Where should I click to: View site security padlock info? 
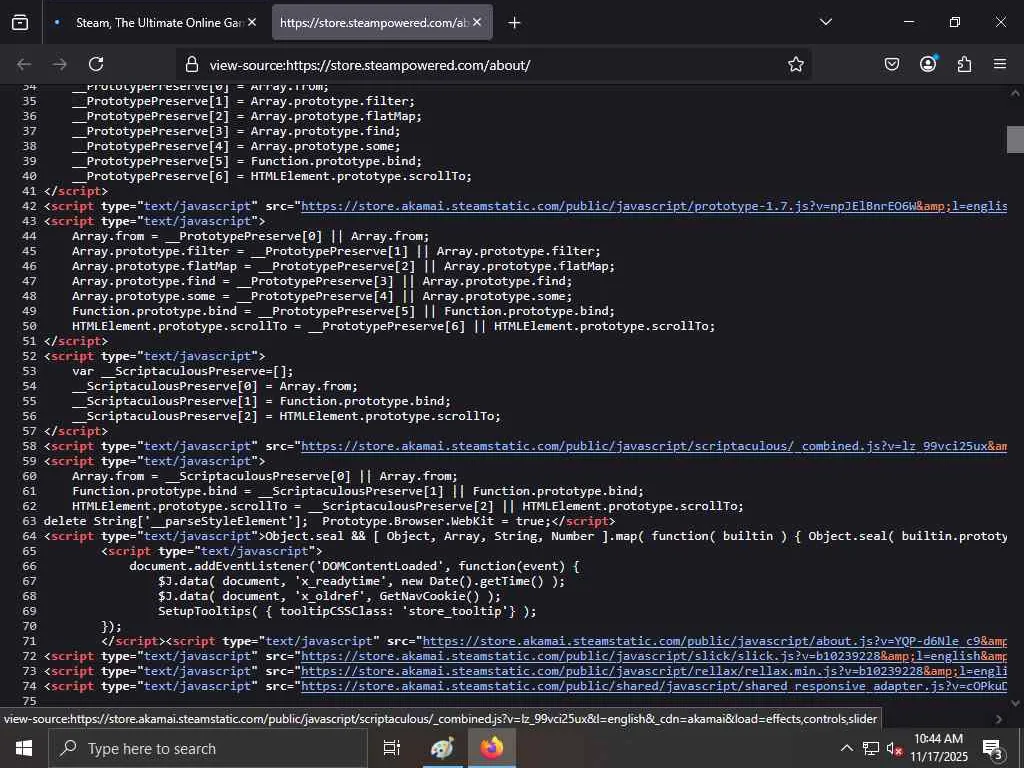point(191,64)
